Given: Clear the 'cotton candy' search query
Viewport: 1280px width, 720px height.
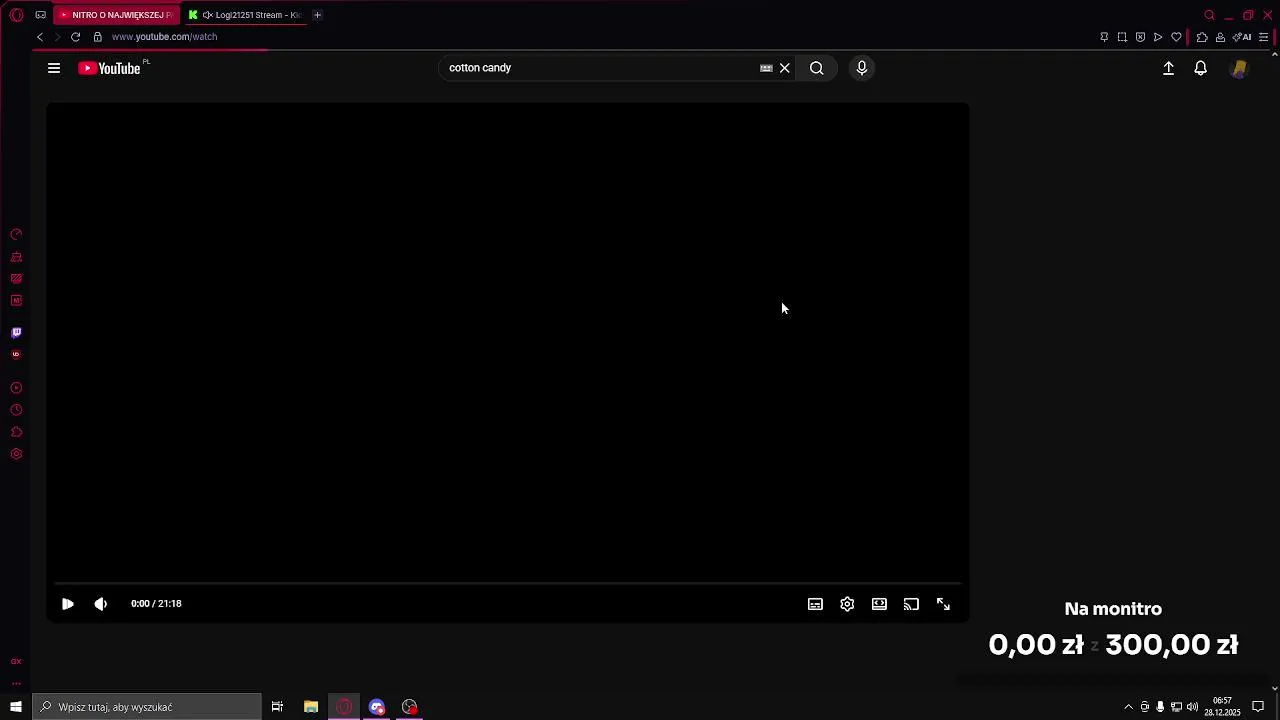Looking at the screenshot, I should pyautogui.click(x=785, y=68).
